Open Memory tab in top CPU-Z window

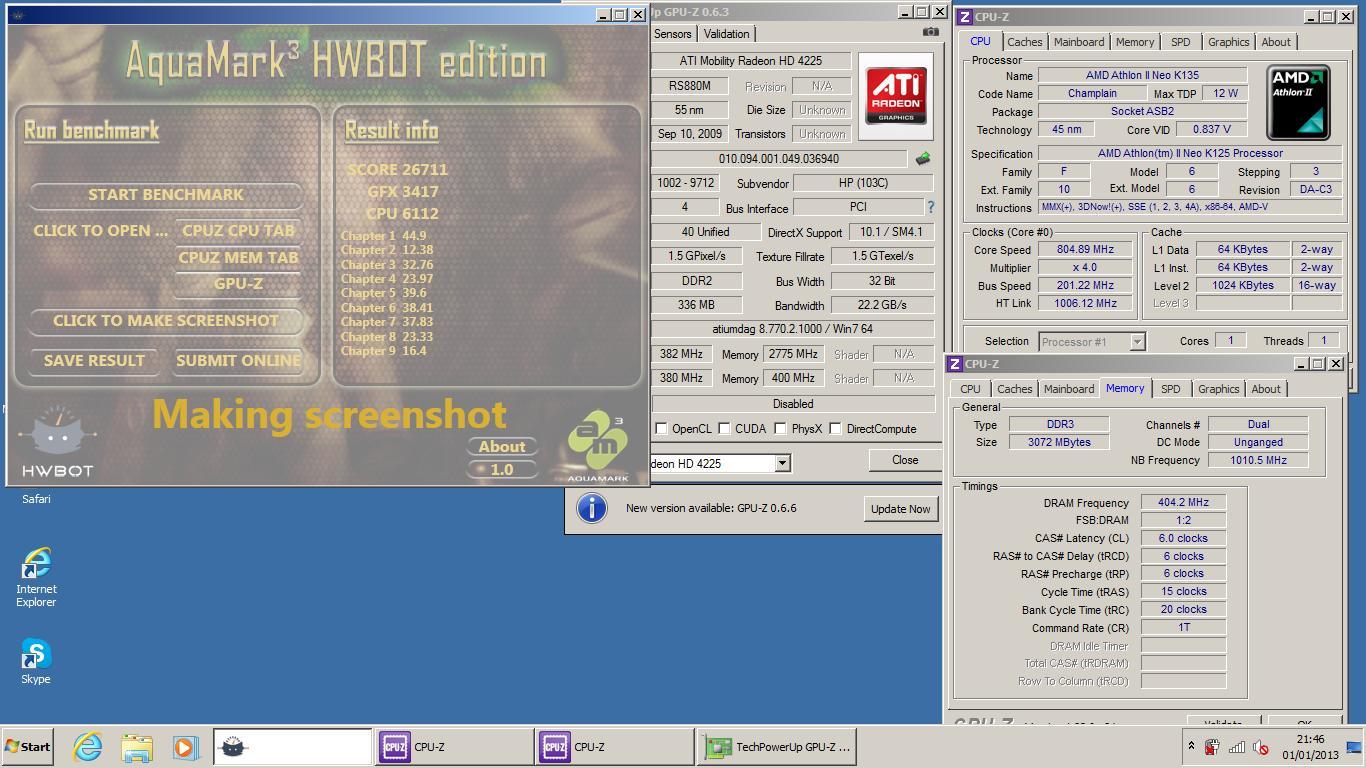[x=1135, y=42]
